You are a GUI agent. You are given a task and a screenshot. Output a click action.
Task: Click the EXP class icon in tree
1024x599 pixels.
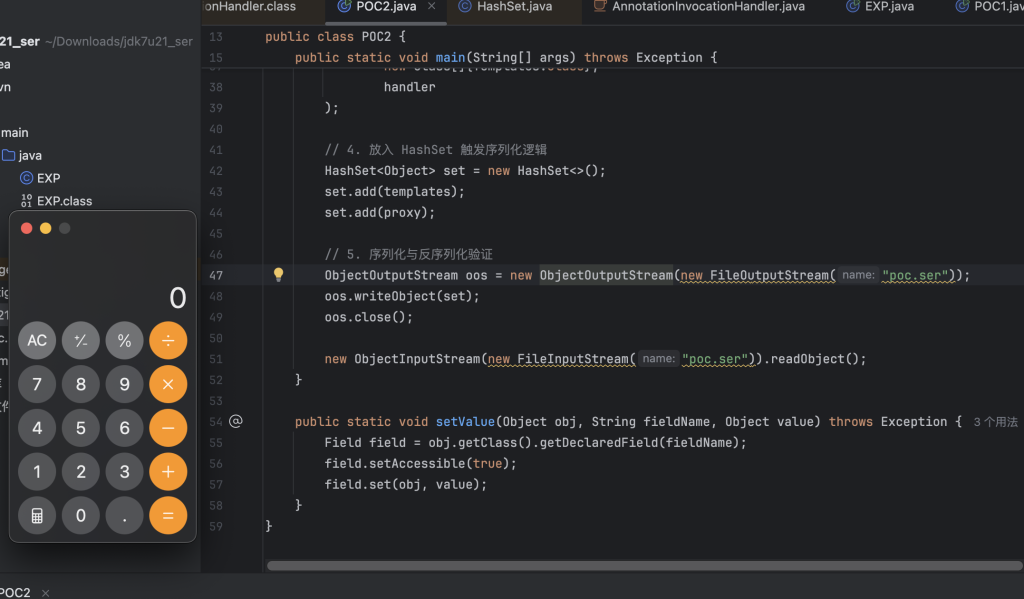tap(26, 178)
